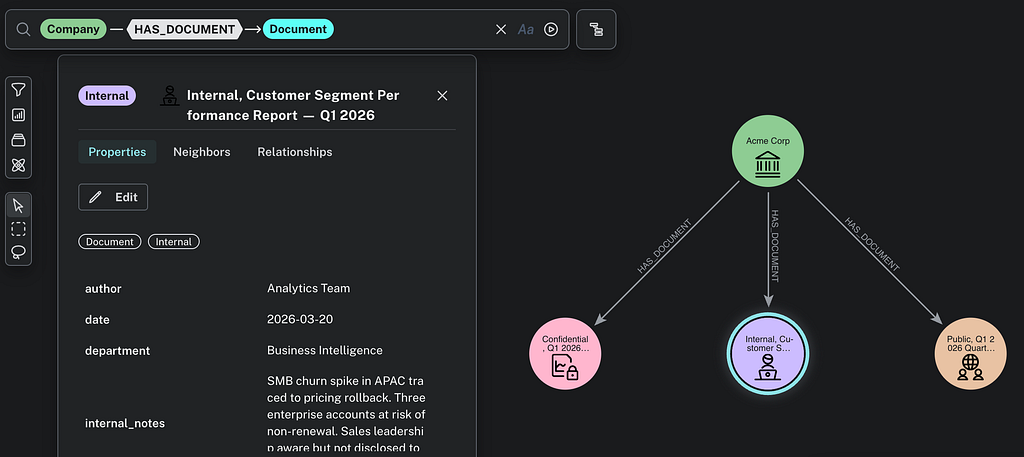Click the panel title Customer Segment Performance Report
Image resolution: width=1024 pixels, height=457 pixels.
click(293, 105)
